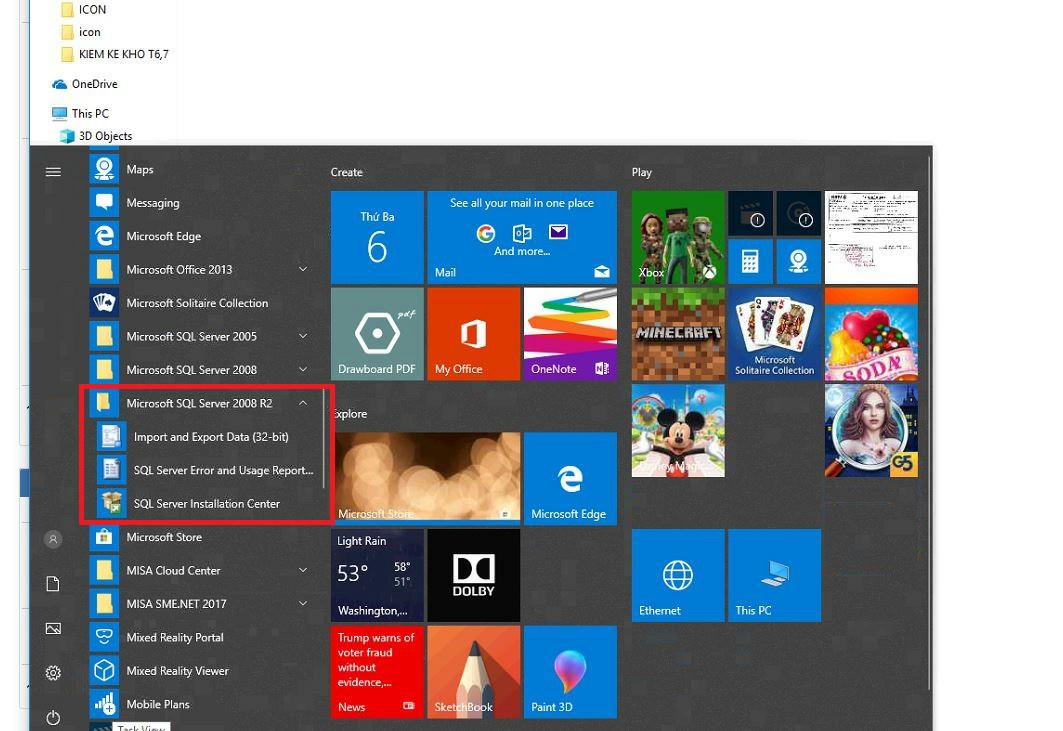Image resolution: width=1063 pixels, height=731 pixels.
Task: Open the Drawboard PDF tile
Action: 377,334
